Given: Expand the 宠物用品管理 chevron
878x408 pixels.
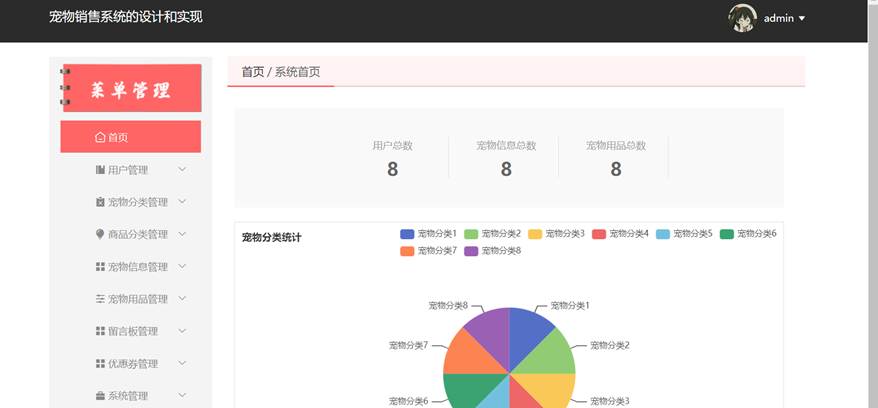Looking at the screenshot, I should tap(182, 298).
